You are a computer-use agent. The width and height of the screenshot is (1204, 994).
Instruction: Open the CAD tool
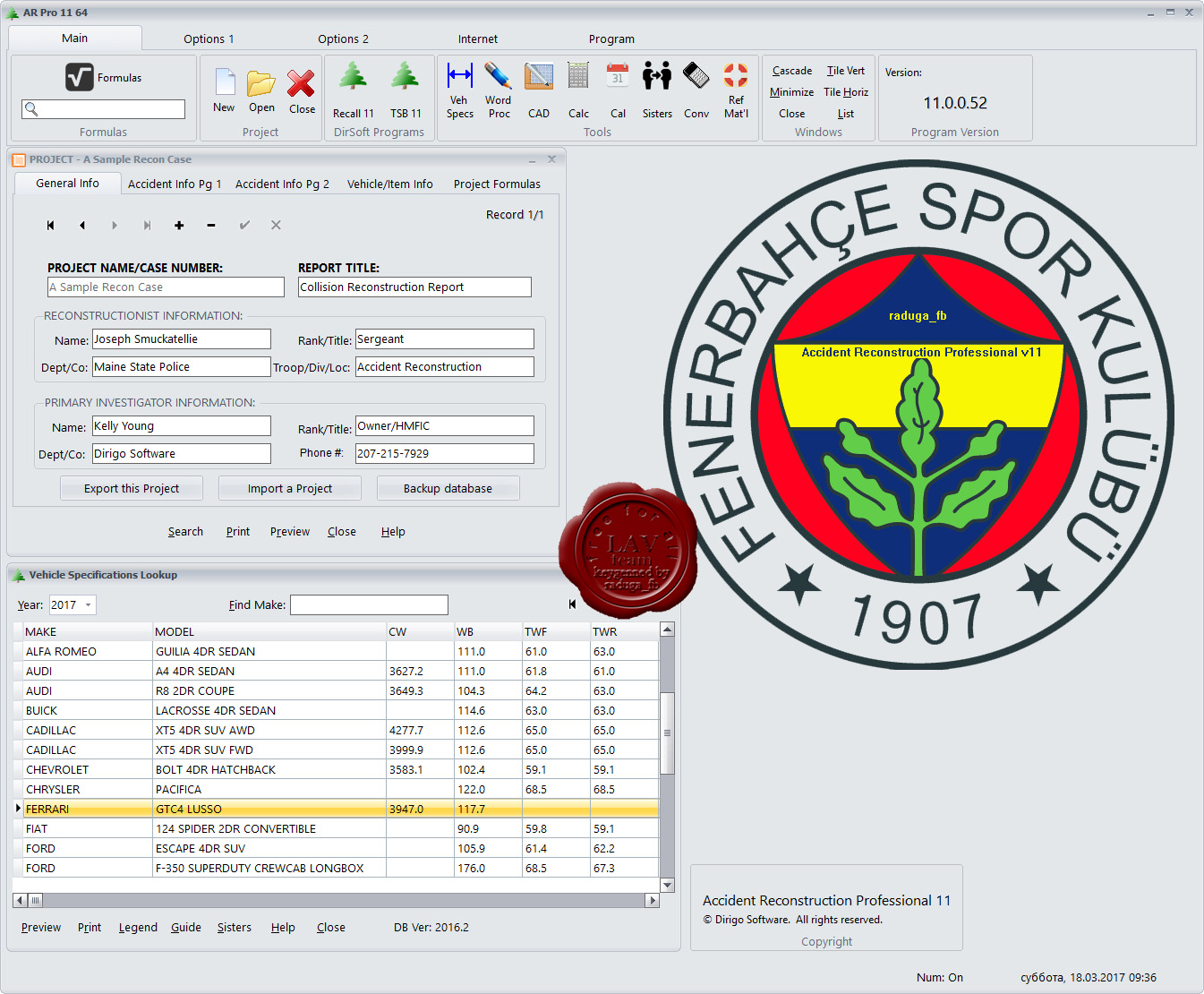[539, 90]
